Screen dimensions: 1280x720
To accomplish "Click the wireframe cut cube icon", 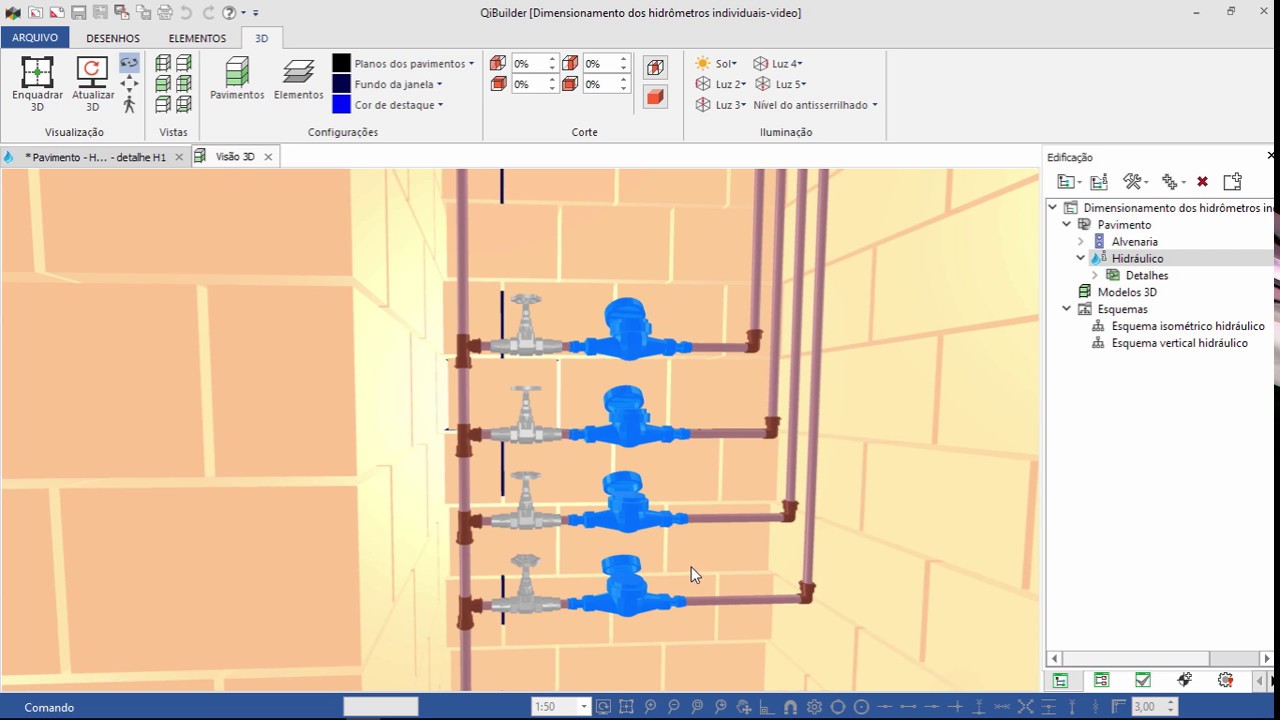I will [655, 68].
